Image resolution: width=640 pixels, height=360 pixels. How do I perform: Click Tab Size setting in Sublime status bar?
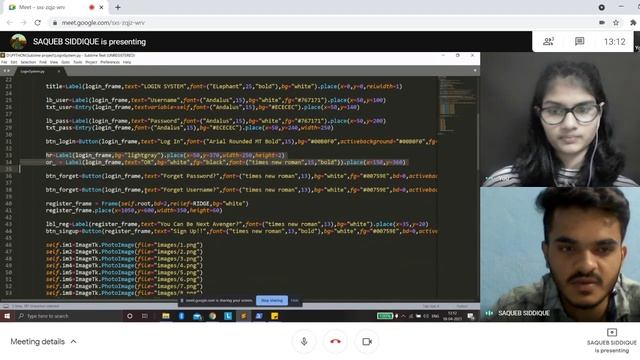[431, 306]
